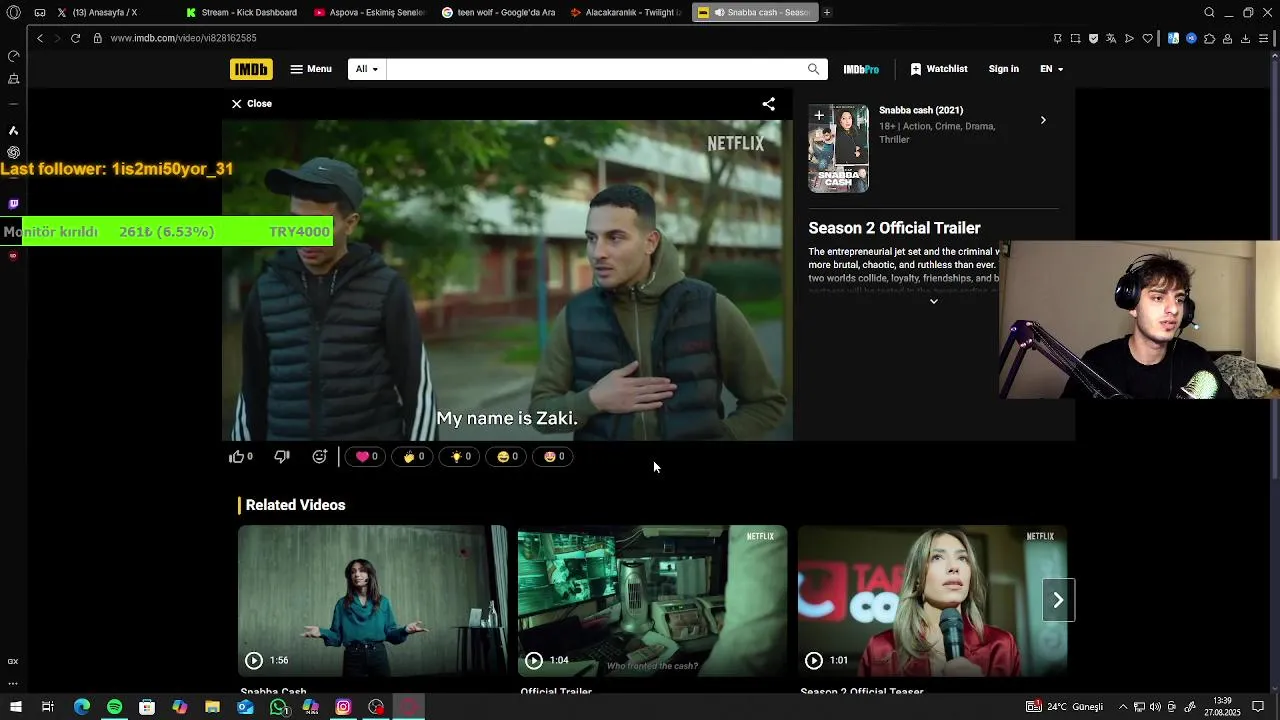Open the easy setup sliders icon
Screen dimensions: 1280x720
point(1264,38)
